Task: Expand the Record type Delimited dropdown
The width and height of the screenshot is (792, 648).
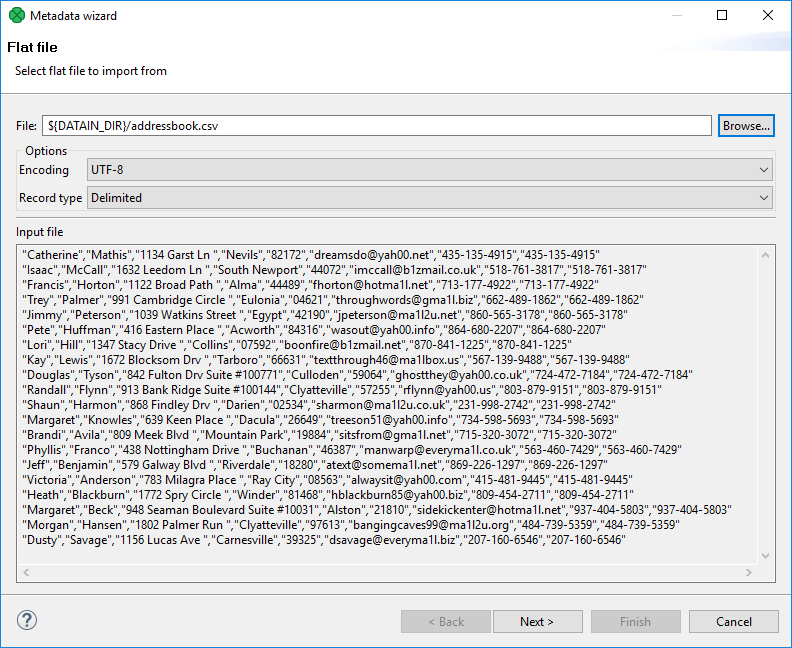Action: [x=430, y=198]
